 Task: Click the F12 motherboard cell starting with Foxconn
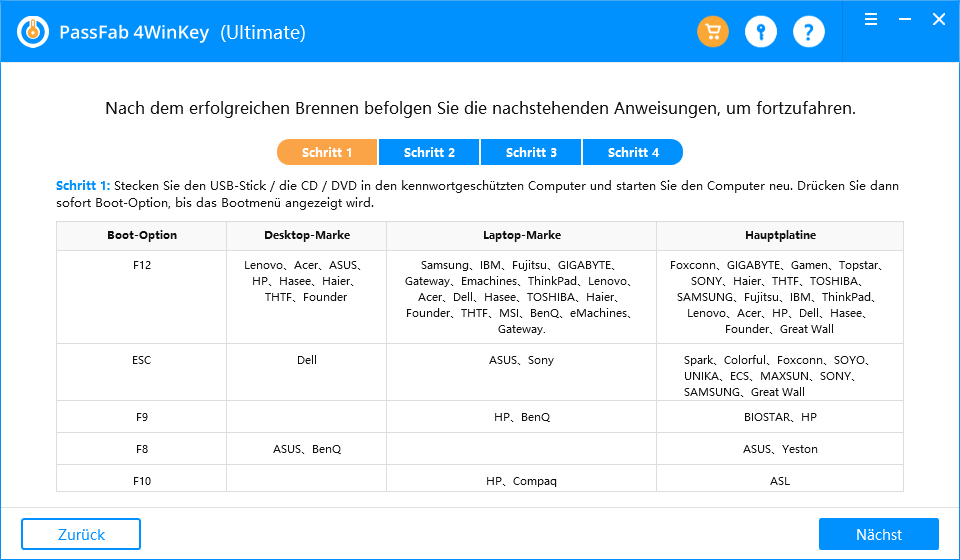click(780, 297)
